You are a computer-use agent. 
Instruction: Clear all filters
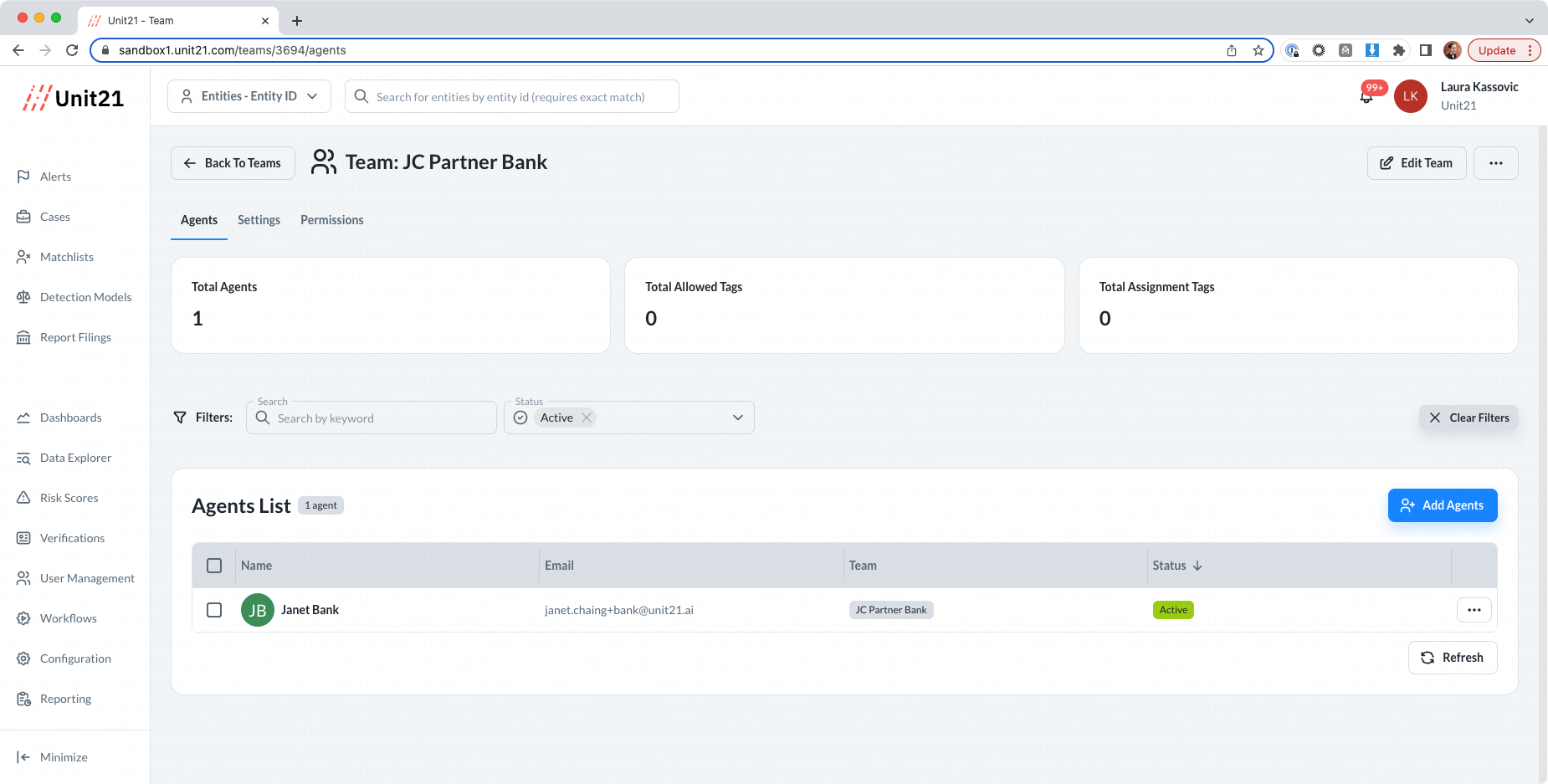[x=1469, y=418]
